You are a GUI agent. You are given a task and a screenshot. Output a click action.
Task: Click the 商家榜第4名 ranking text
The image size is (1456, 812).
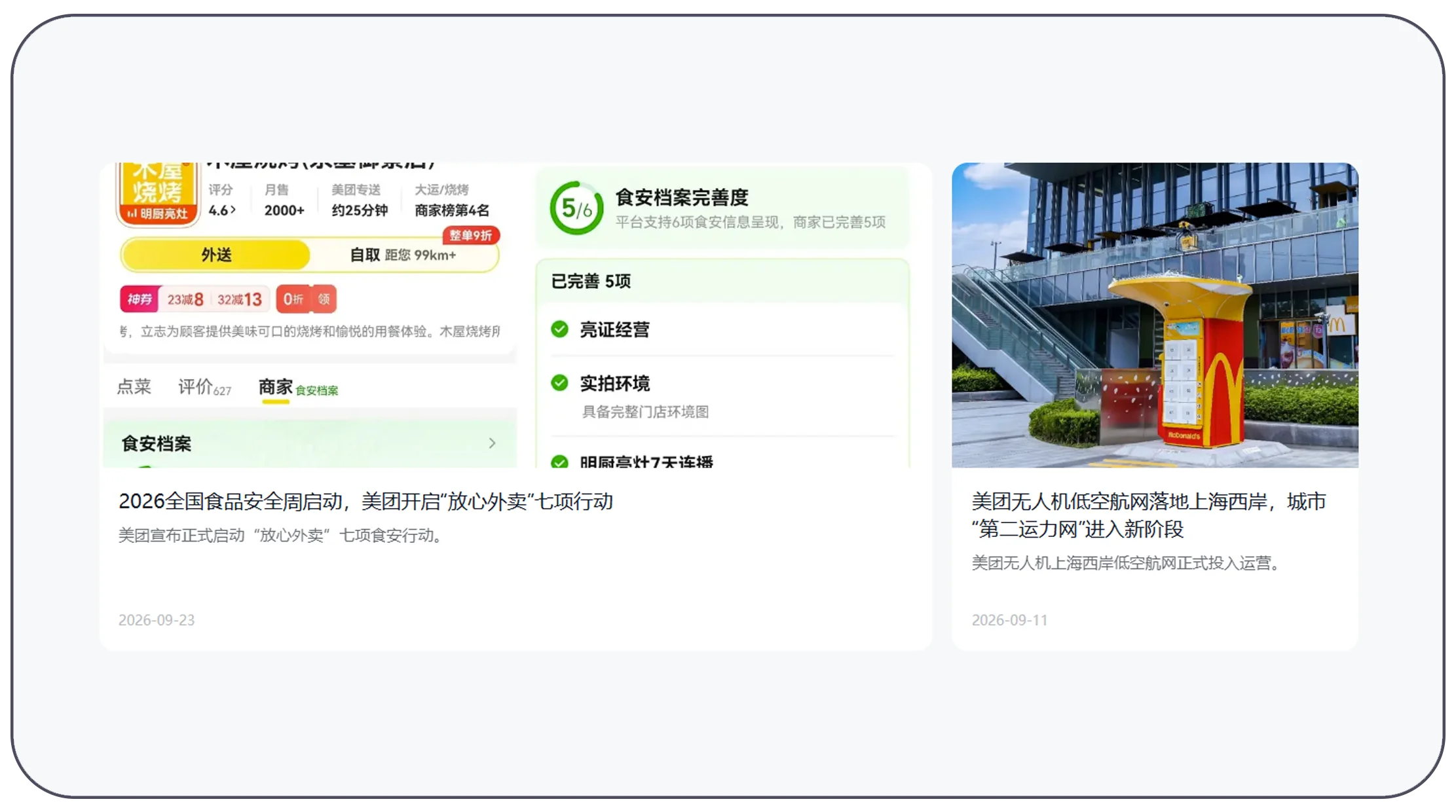point(452,210)
